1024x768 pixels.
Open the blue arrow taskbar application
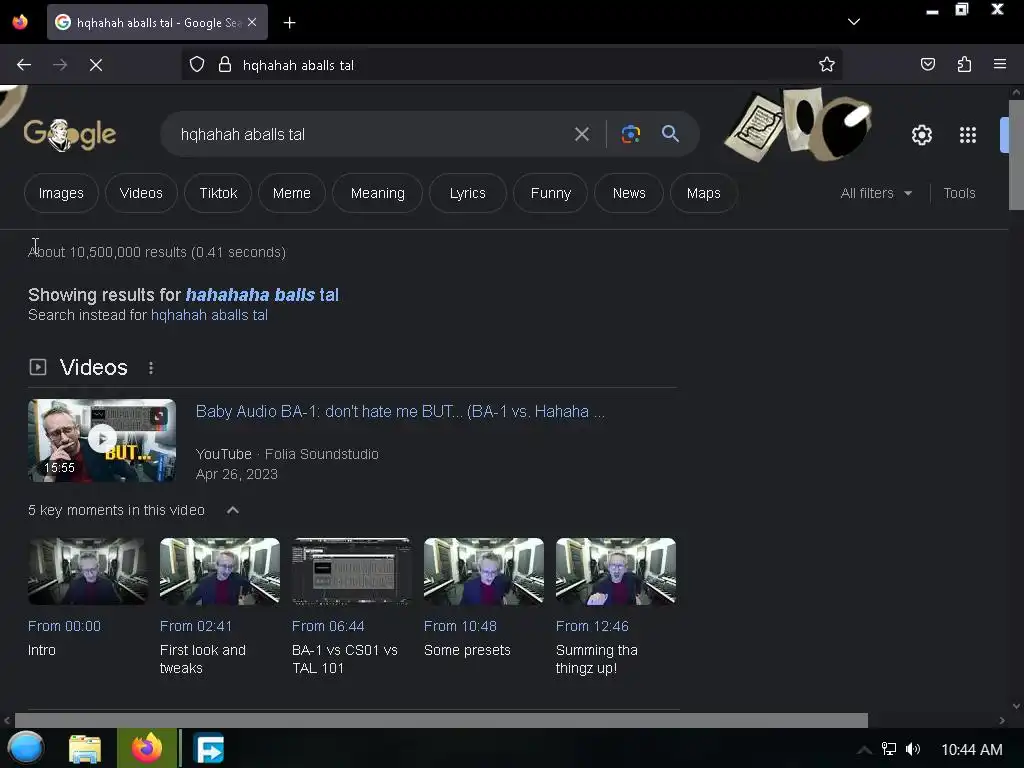point(209,749)
